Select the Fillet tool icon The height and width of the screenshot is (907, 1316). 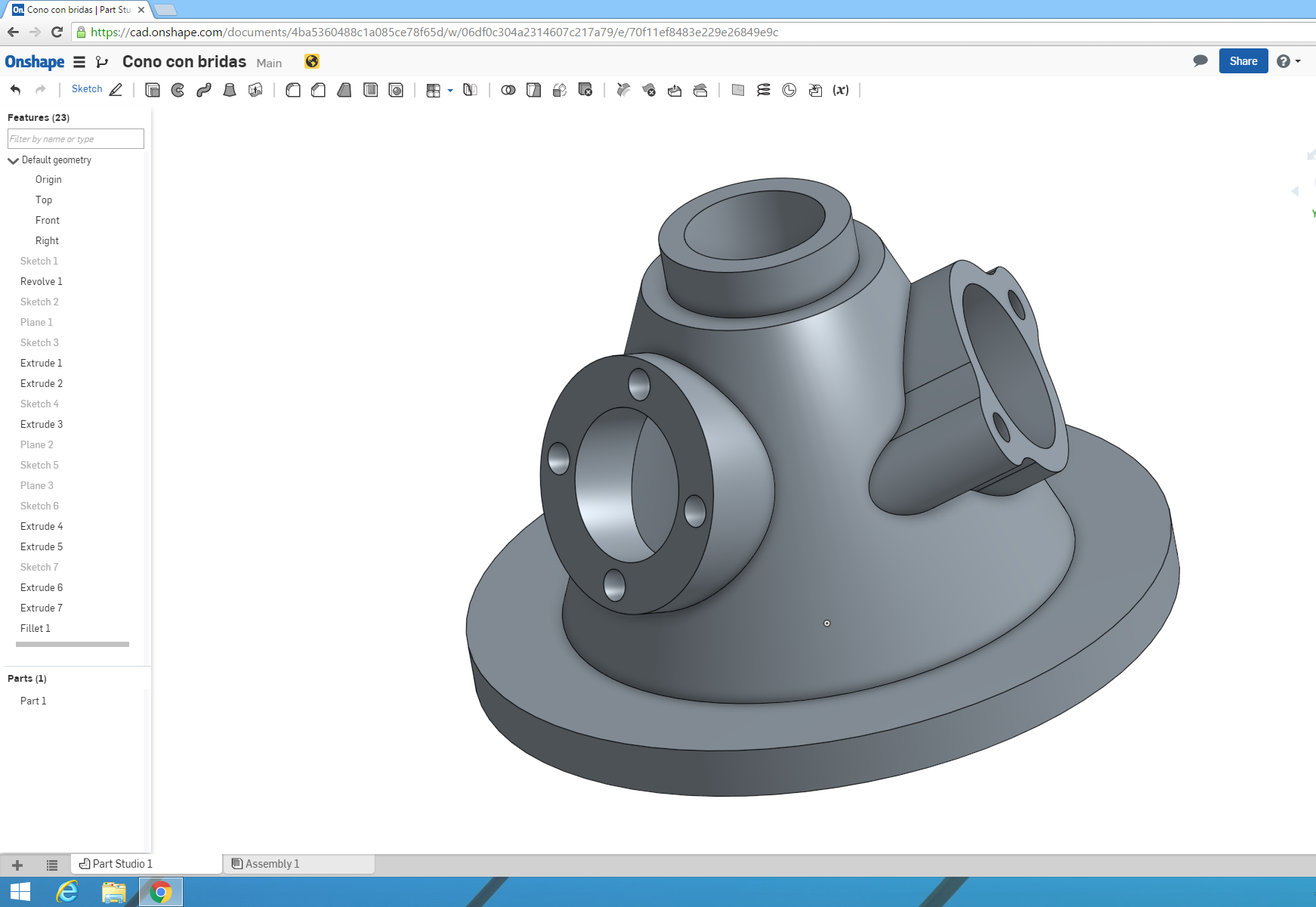click(x=293, y=90)
